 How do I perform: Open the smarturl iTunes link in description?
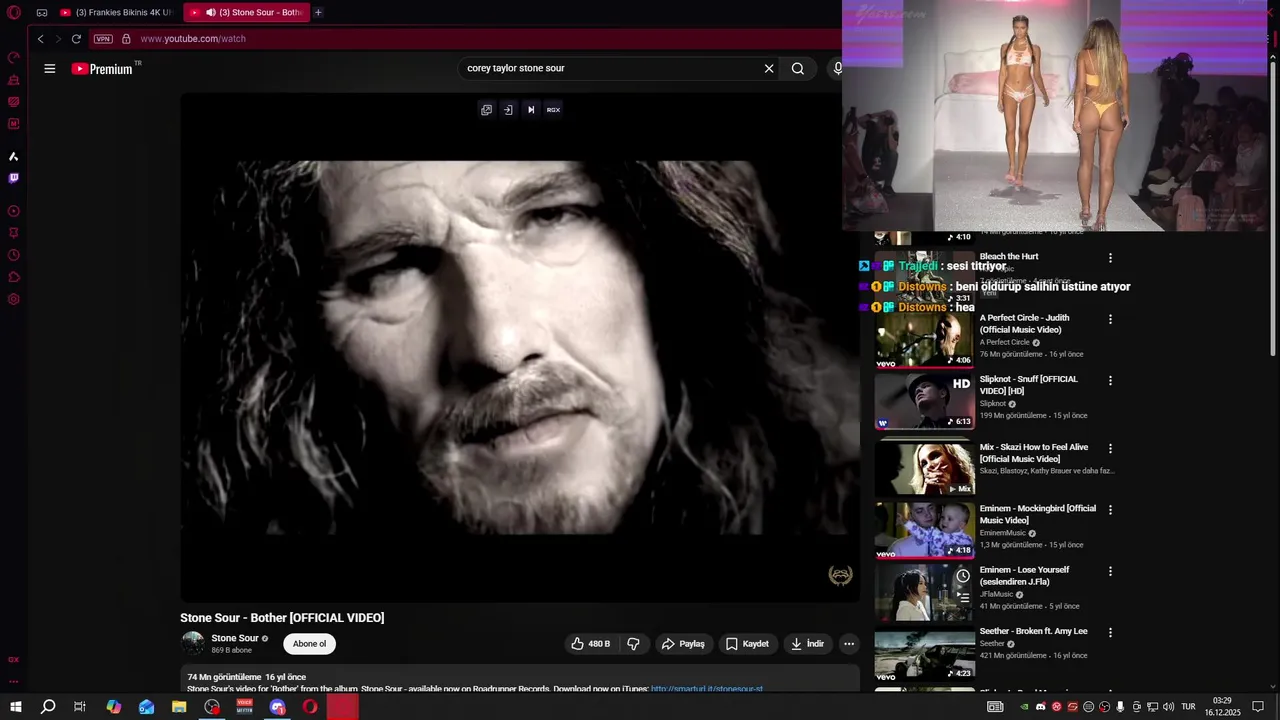707,689
